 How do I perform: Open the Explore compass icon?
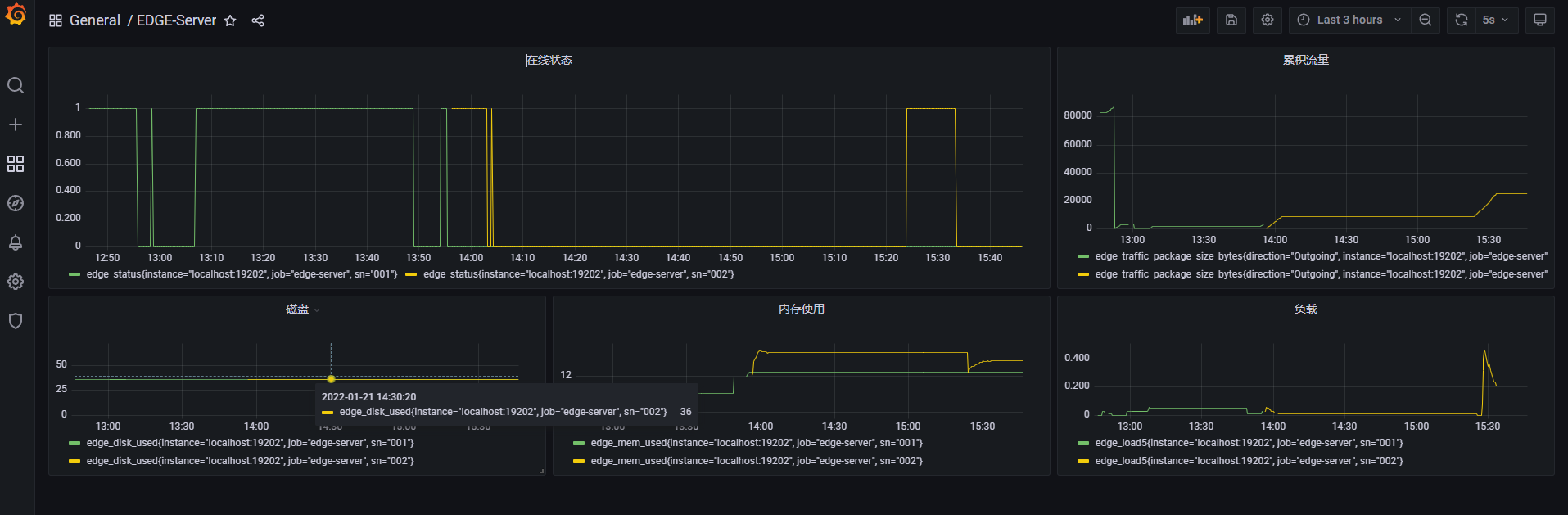pyautogui.click(x=16, y=203)
